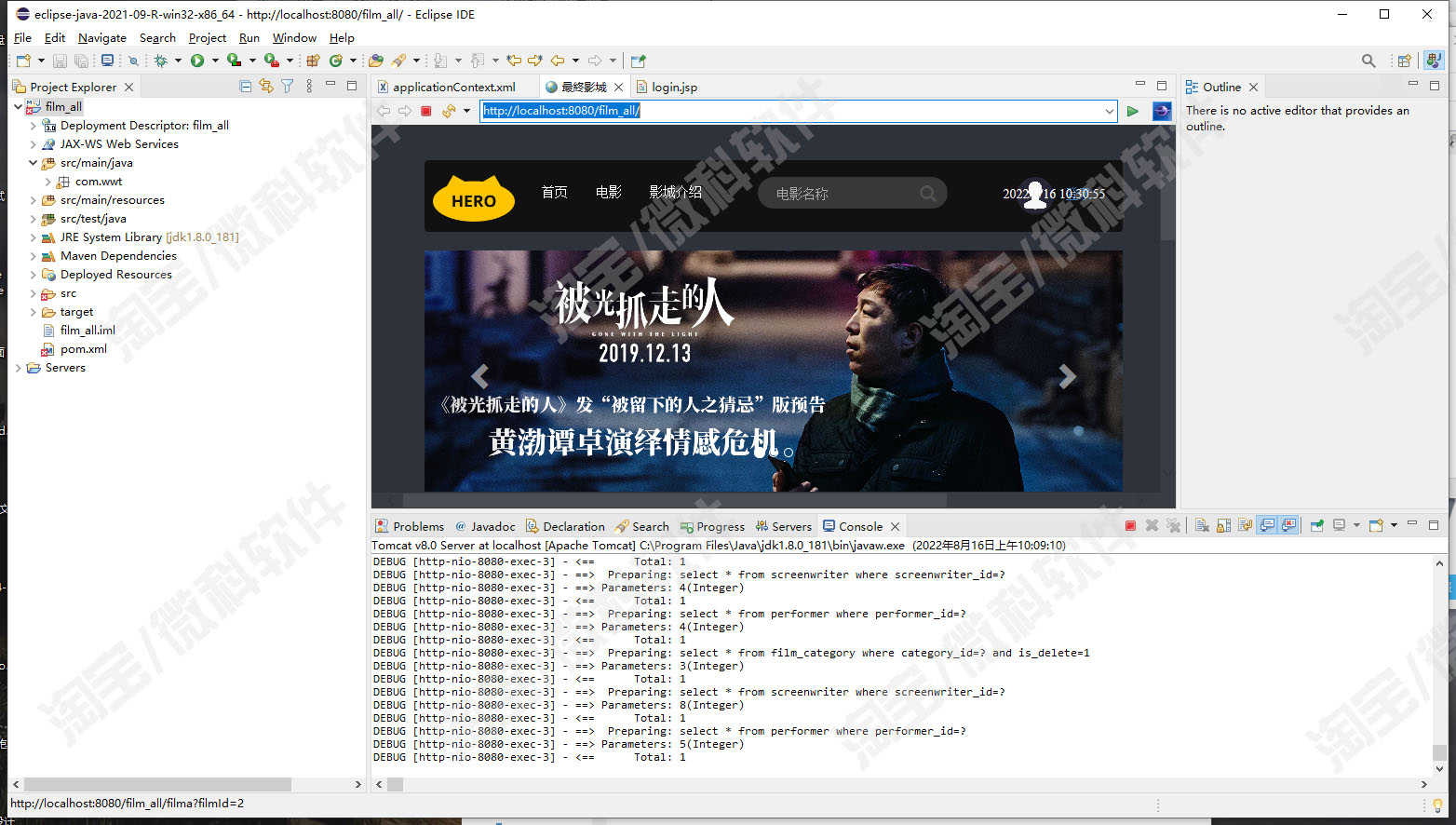Toggle Word Wrap in the Console toolbar
Viewport: 1456px width, 825px height.
pyautogui.click(x=1246, y=526)
